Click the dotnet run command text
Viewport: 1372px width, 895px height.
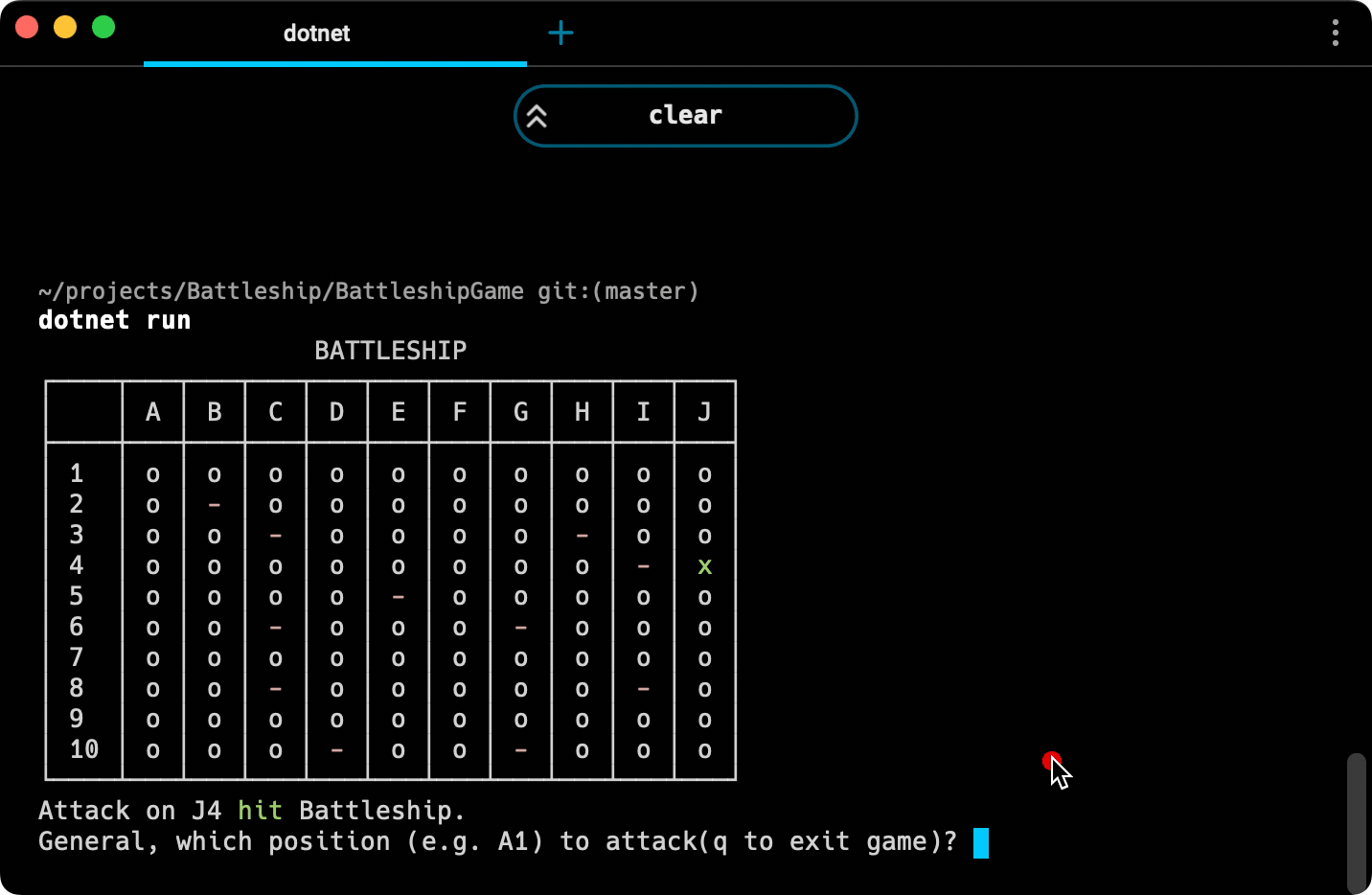pyautogui.click(x=114, y=320)
